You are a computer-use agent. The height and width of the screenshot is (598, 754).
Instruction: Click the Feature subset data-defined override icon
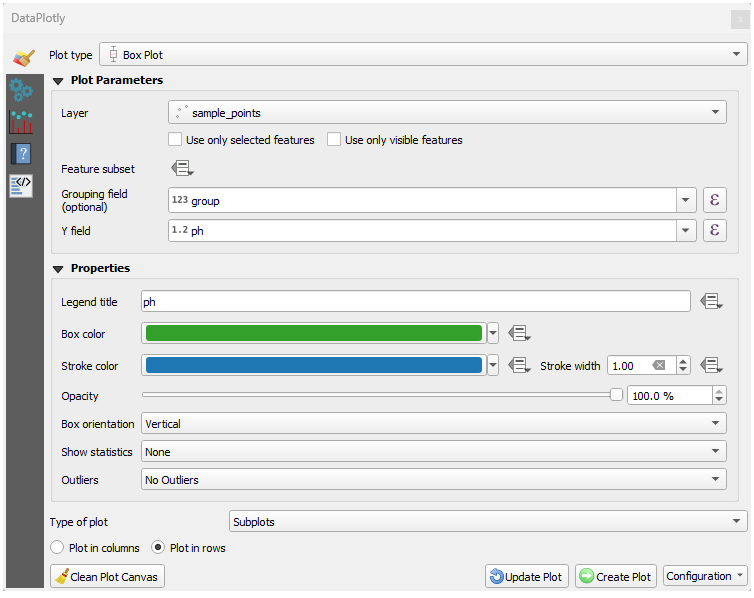point(182,169)
